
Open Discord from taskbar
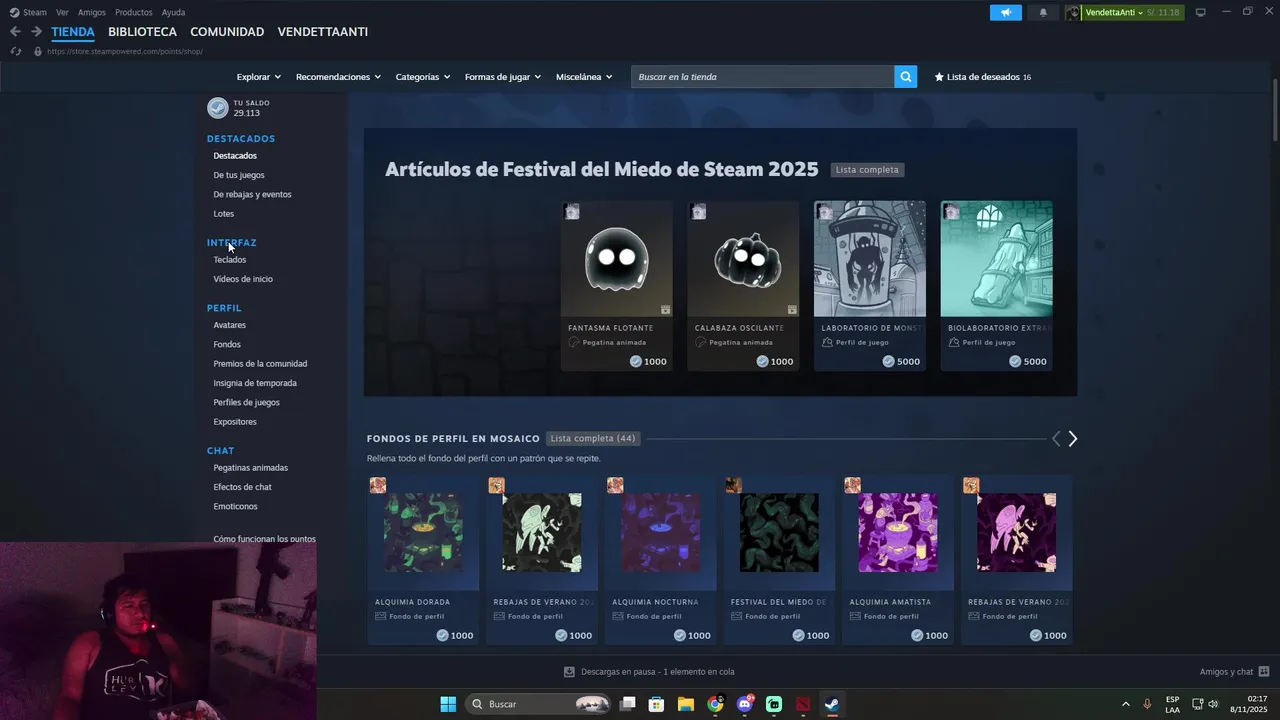(x=744, y=704)
